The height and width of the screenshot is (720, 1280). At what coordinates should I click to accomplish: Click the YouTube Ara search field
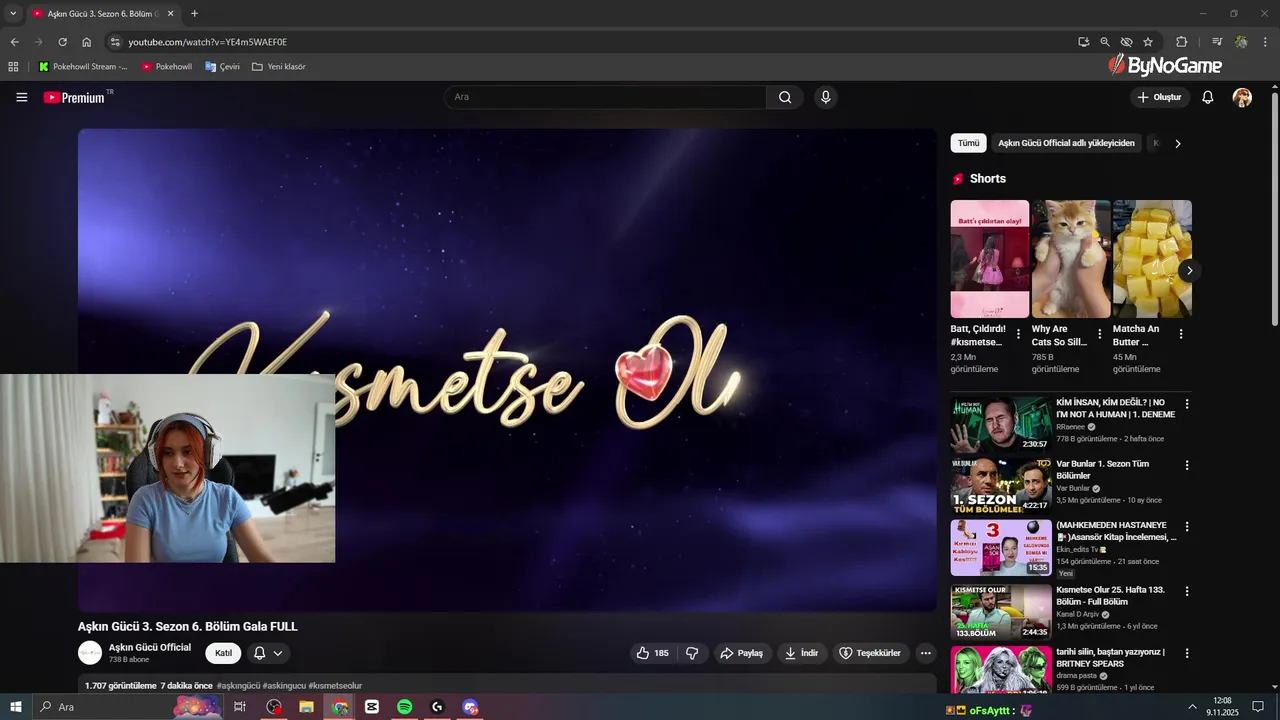[x=605, y=97]
